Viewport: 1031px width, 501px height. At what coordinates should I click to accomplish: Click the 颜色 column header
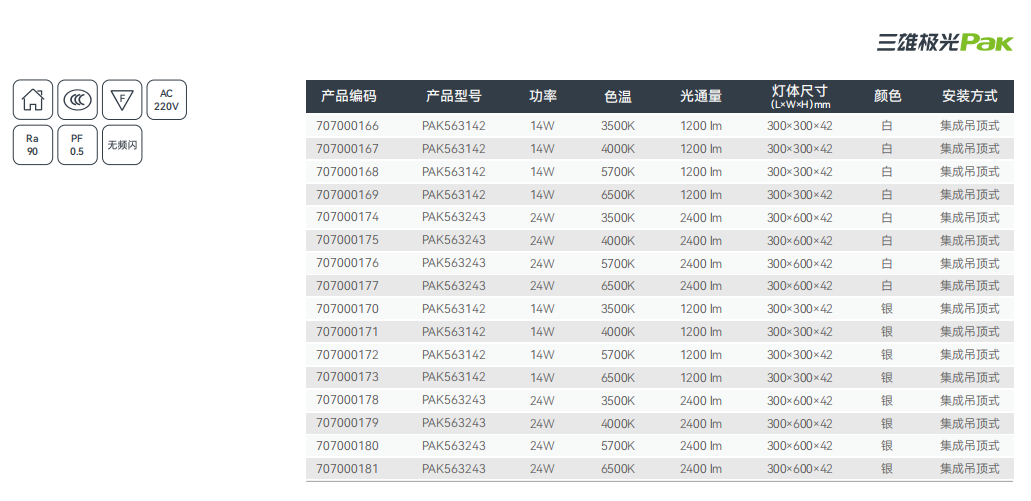coord(887,97)
